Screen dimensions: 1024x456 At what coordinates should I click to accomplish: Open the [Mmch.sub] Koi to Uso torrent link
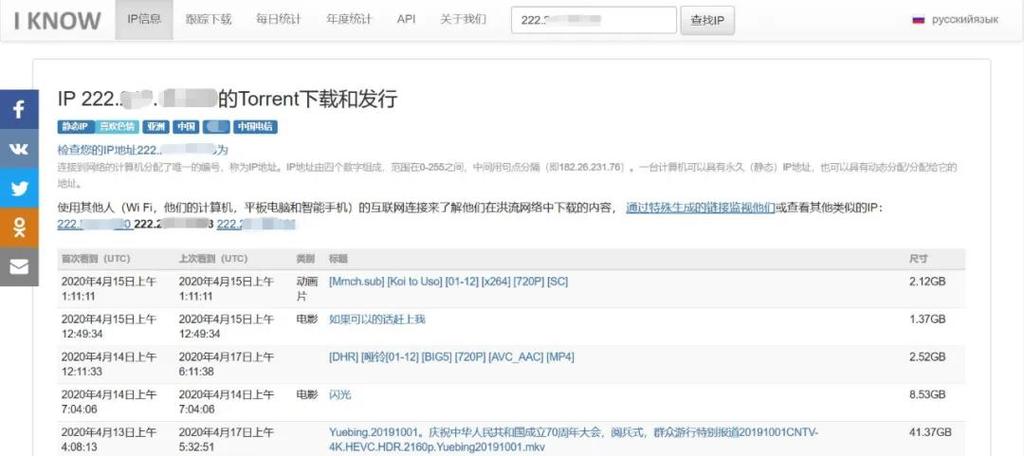point(448,282)
